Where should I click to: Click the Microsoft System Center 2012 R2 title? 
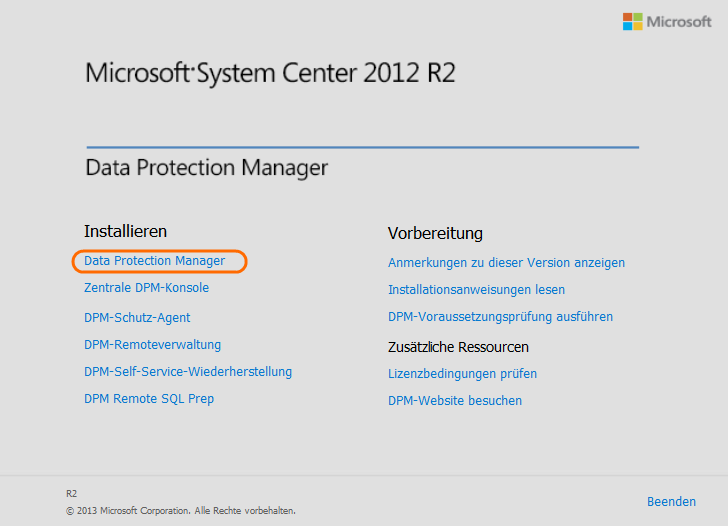pyautogui.click(x=270, y=74)
